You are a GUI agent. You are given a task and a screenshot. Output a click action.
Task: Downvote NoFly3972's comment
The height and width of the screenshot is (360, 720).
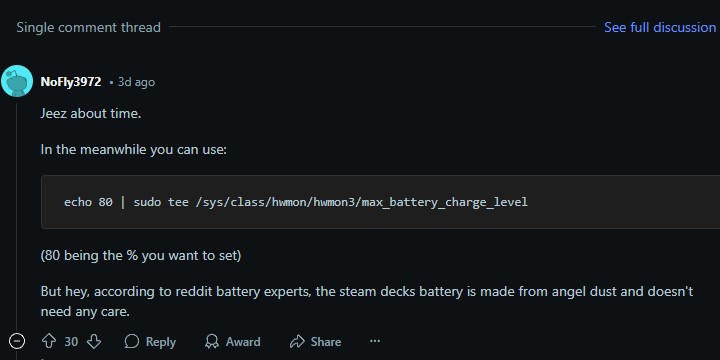tap(94, 341)
